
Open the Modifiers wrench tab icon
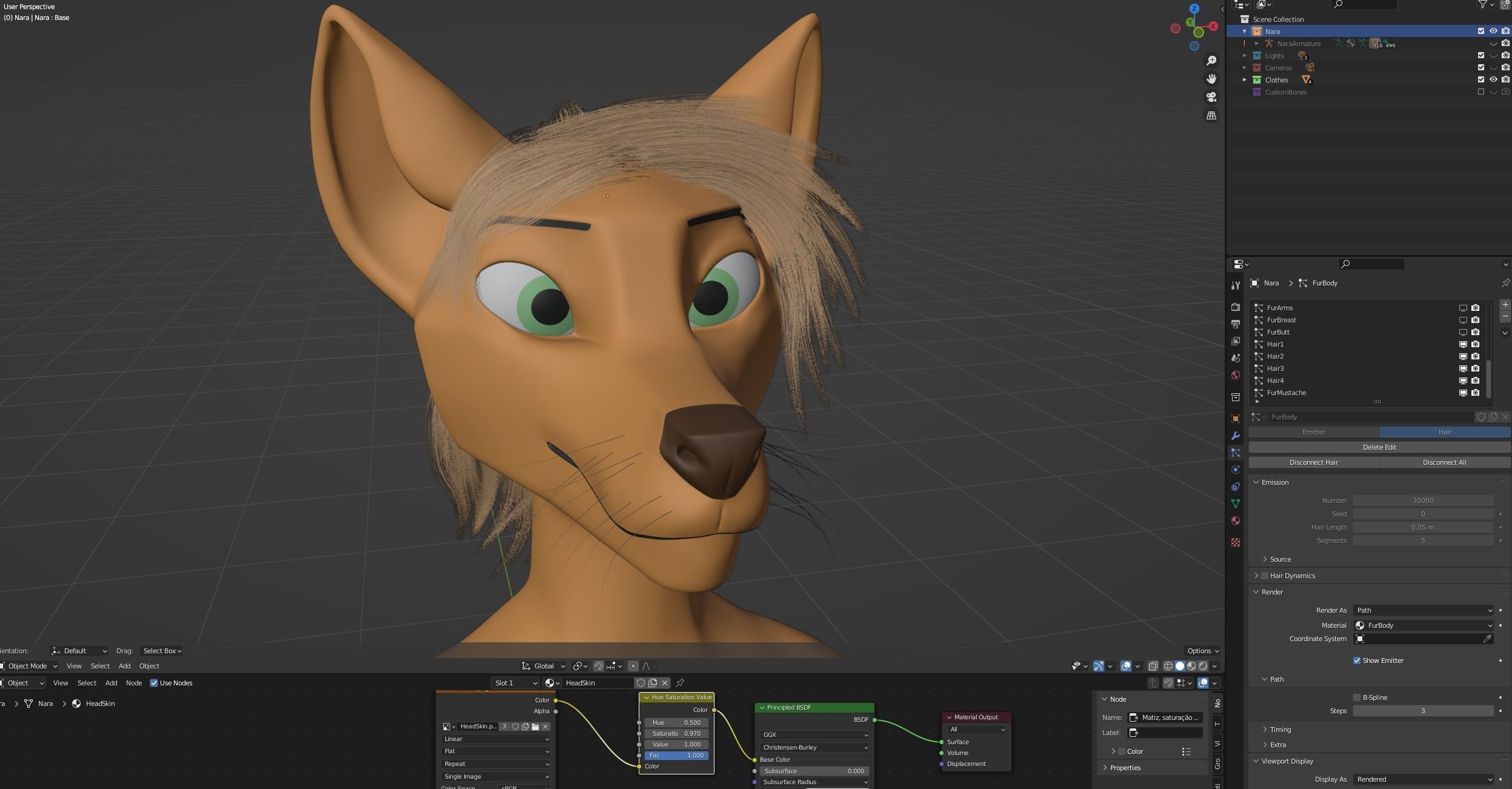1236,436
